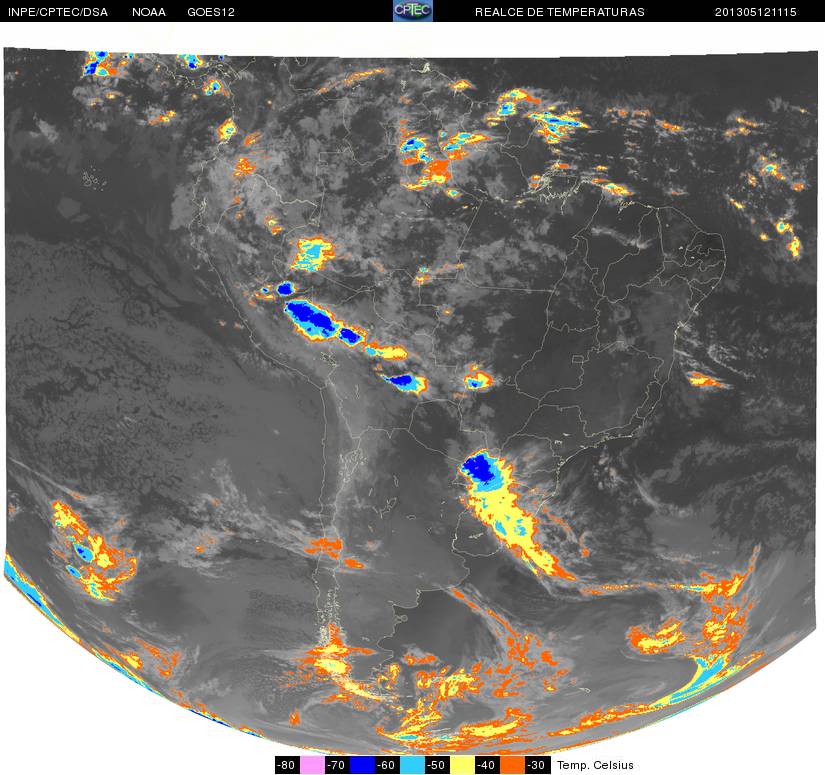Click the dark blue legend swatch

click(362, 765)
